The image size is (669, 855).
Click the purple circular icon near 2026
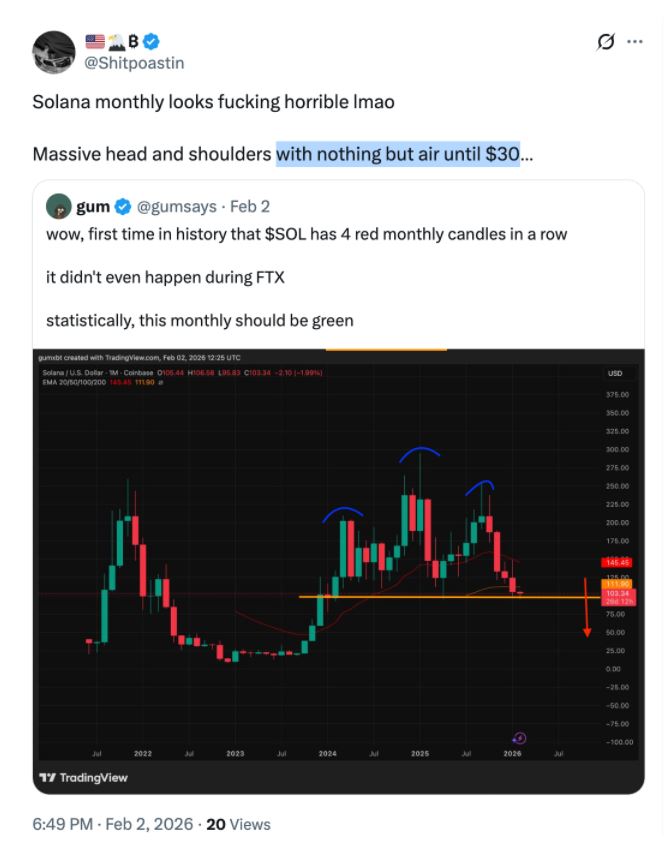click(519, 738)
